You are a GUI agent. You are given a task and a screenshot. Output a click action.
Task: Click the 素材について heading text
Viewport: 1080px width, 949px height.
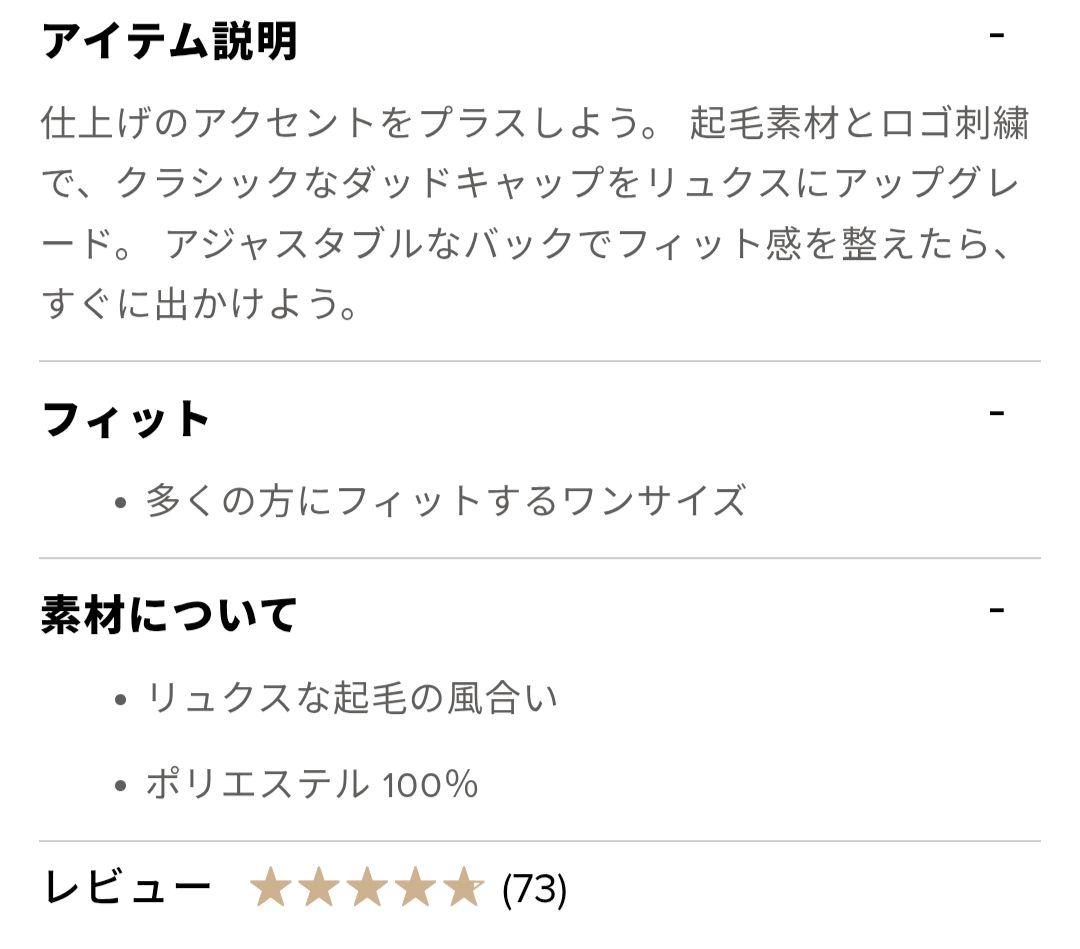pyautogui.click(x=169, y=614)
